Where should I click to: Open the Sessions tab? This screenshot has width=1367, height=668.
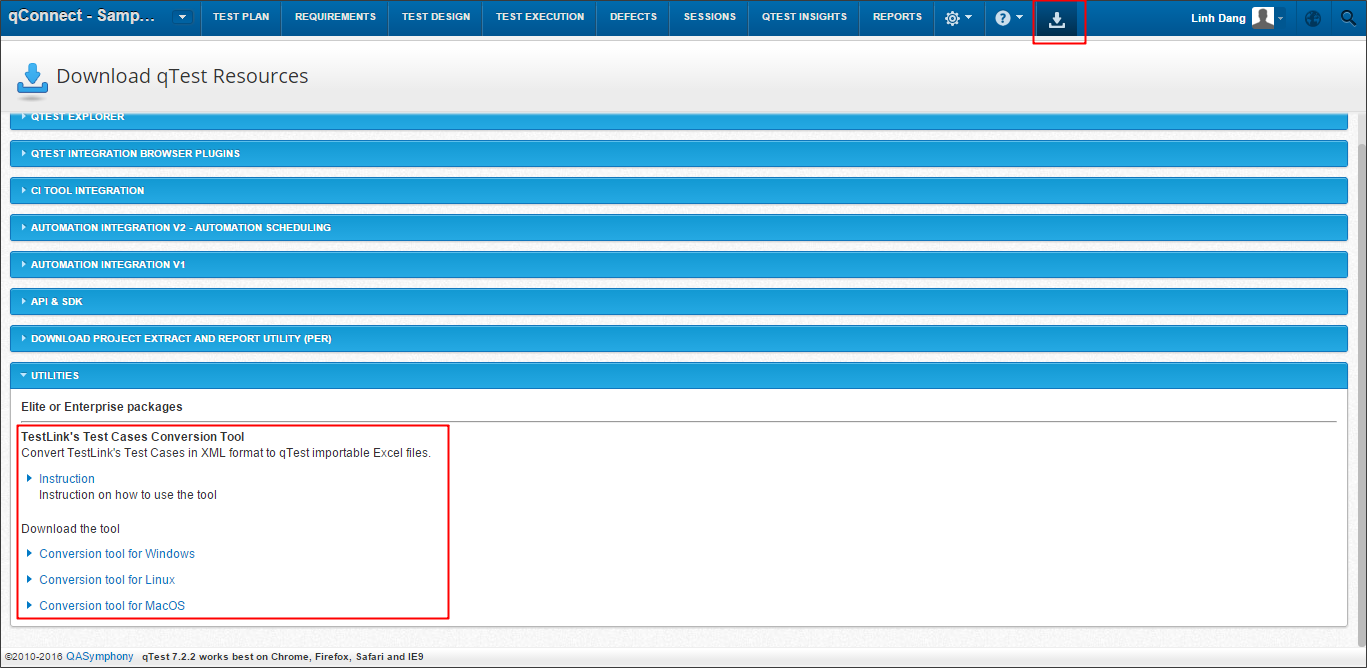click(x=710, y=18)
